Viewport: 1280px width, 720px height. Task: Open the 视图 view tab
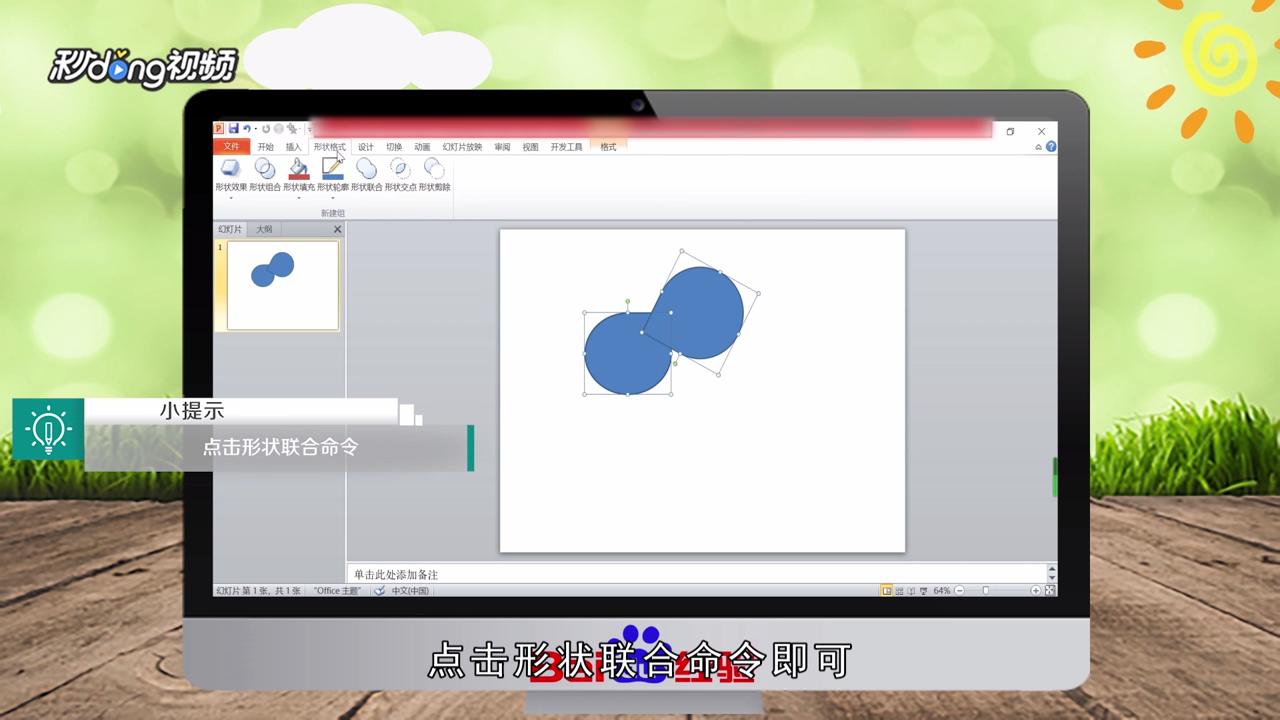tap(530, 147)
